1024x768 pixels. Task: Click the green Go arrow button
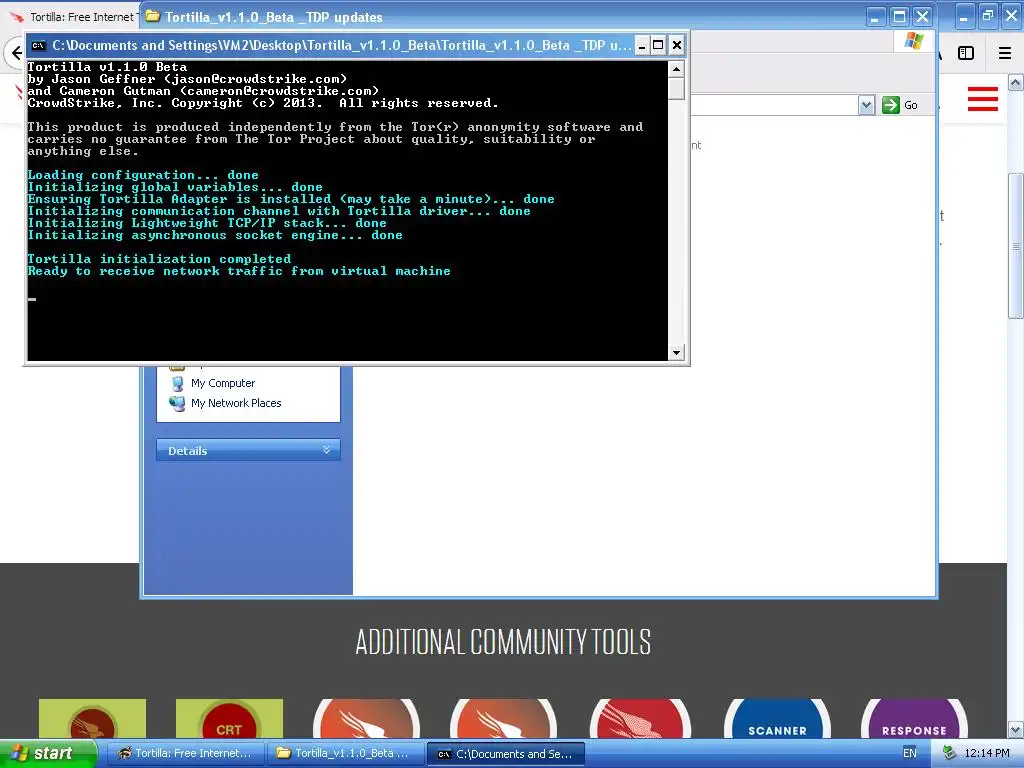click(891, 105)
